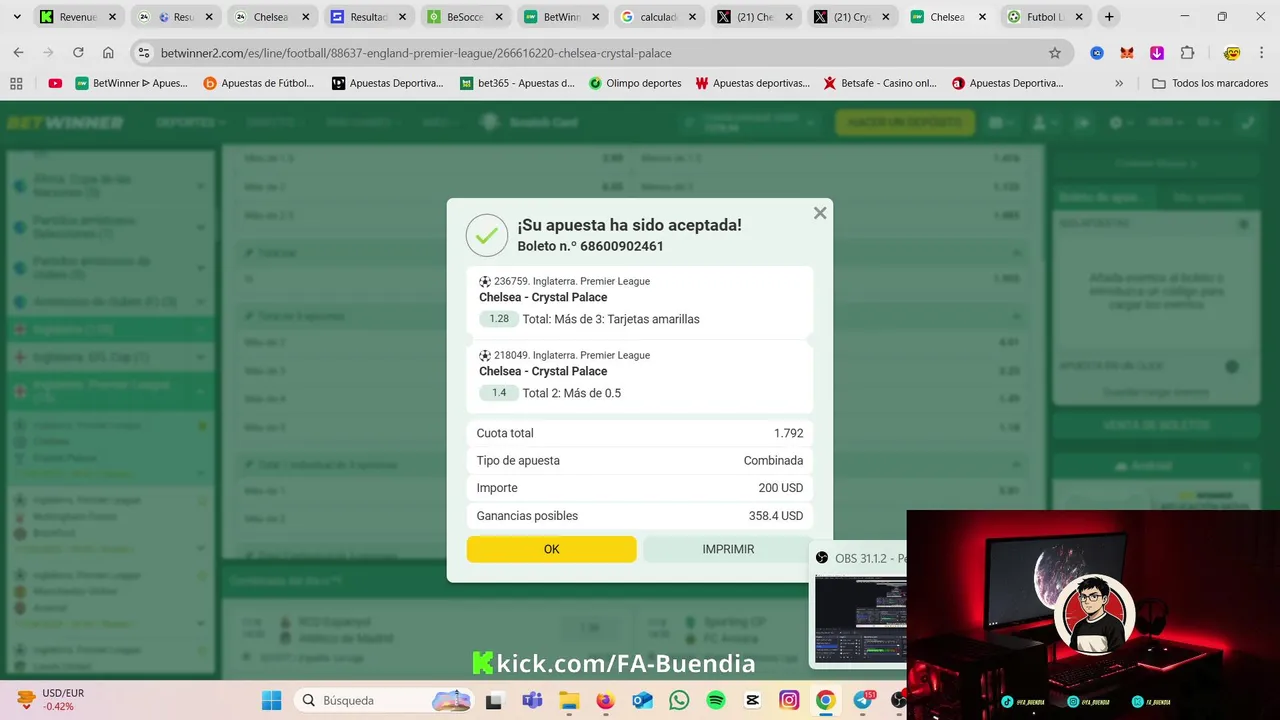
Task: Toggle APUESTA DE UN CLICK switch
Action: click(x=1232, y=367)
